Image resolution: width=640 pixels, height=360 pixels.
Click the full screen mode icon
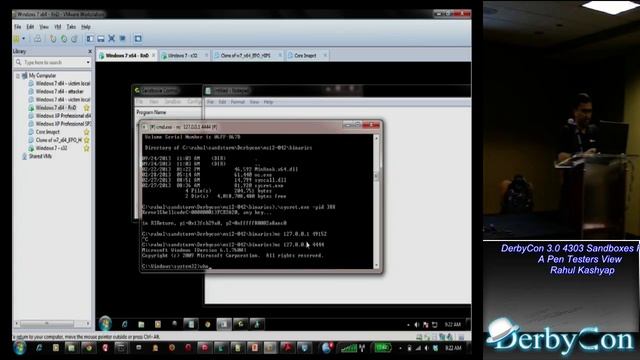[x=111, y=39]
